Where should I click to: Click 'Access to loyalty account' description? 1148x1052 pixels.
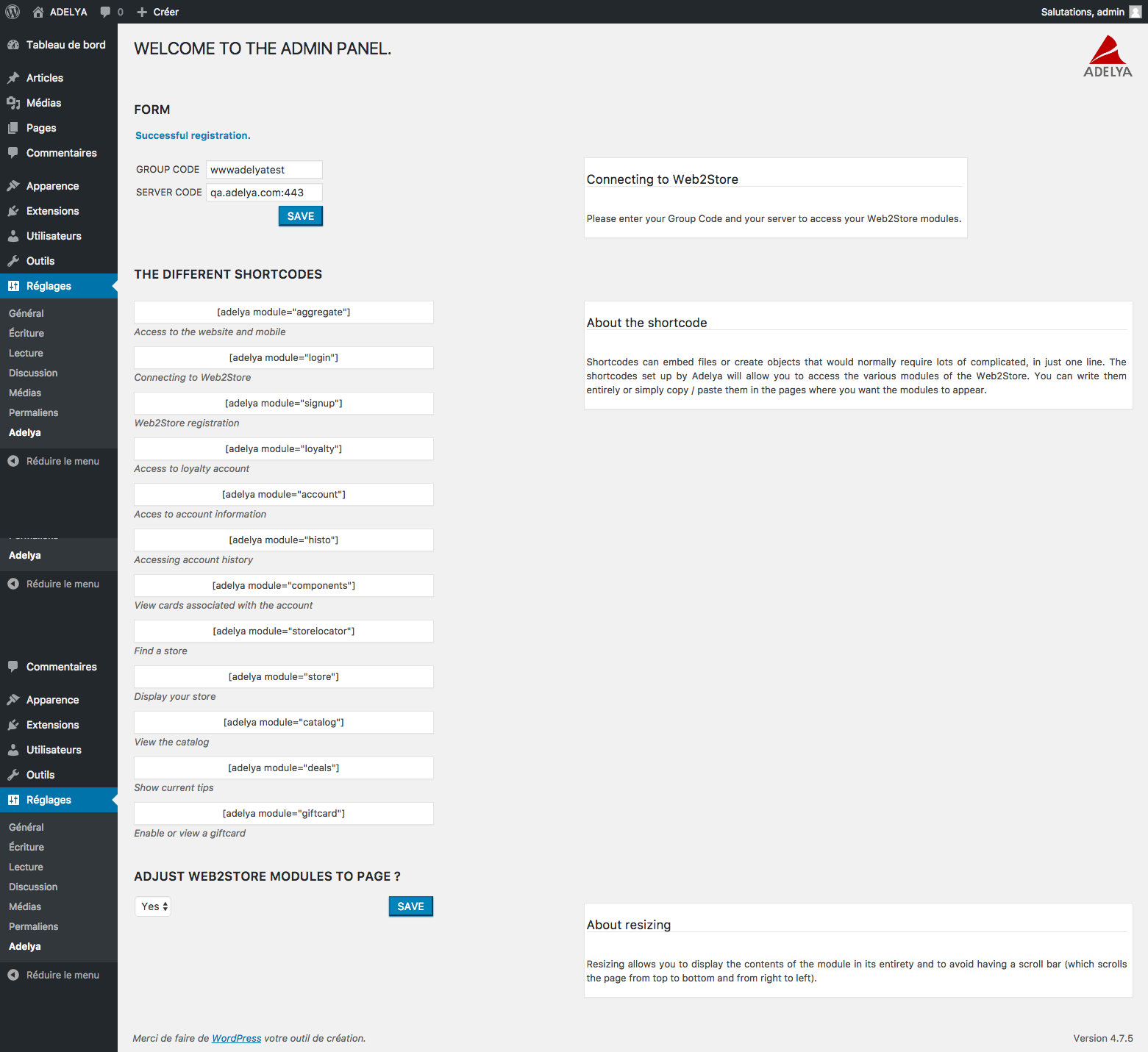tap(192, 468)
